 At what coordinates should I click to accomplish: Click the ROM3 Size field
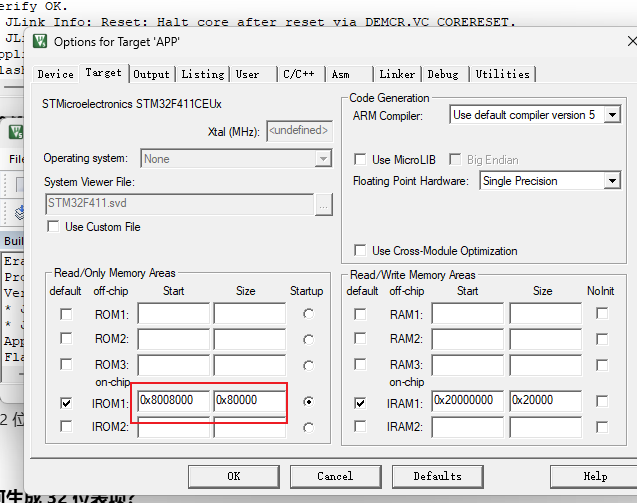click(x=249, y=365)
